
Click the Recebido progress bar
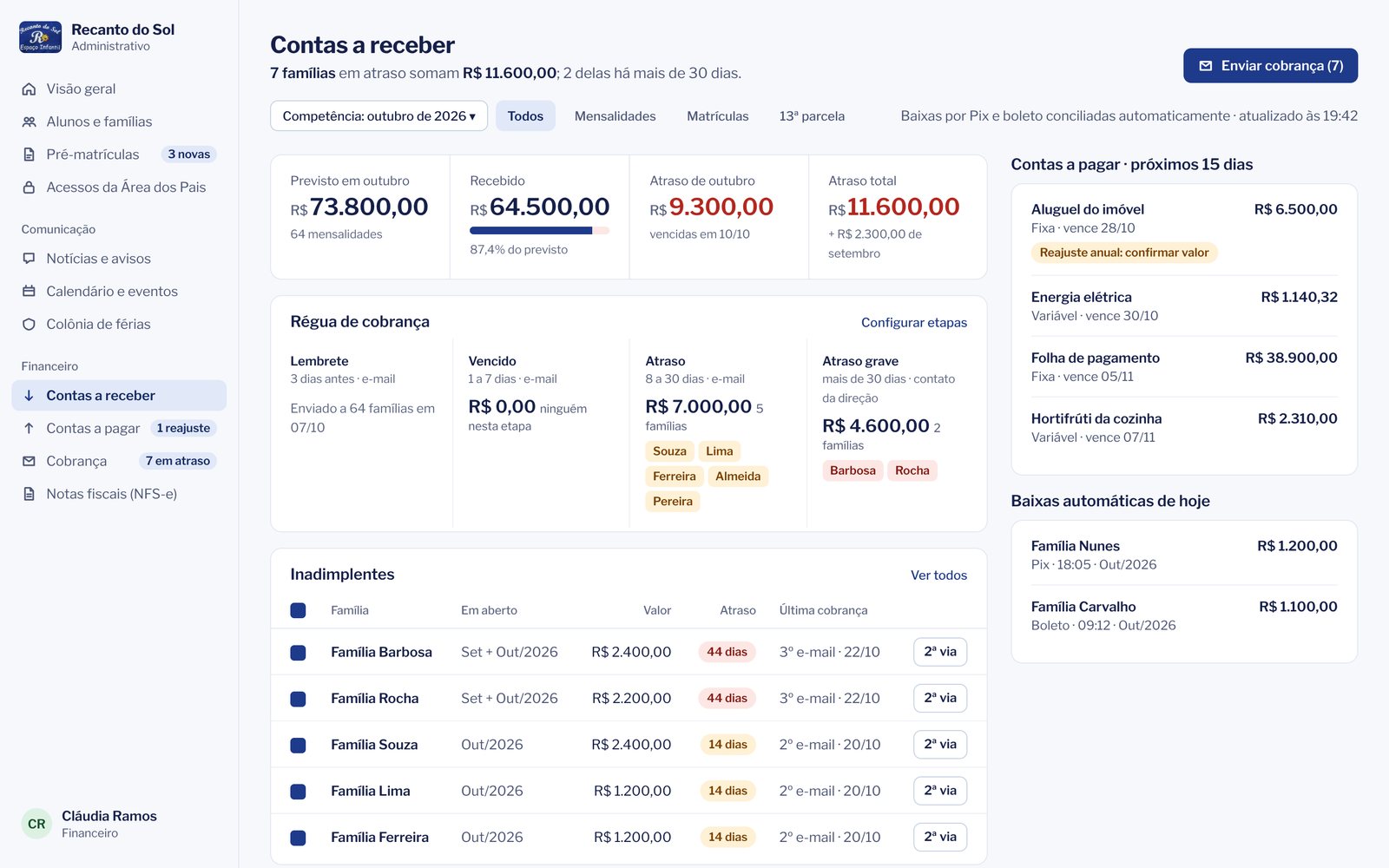point(539,231)
